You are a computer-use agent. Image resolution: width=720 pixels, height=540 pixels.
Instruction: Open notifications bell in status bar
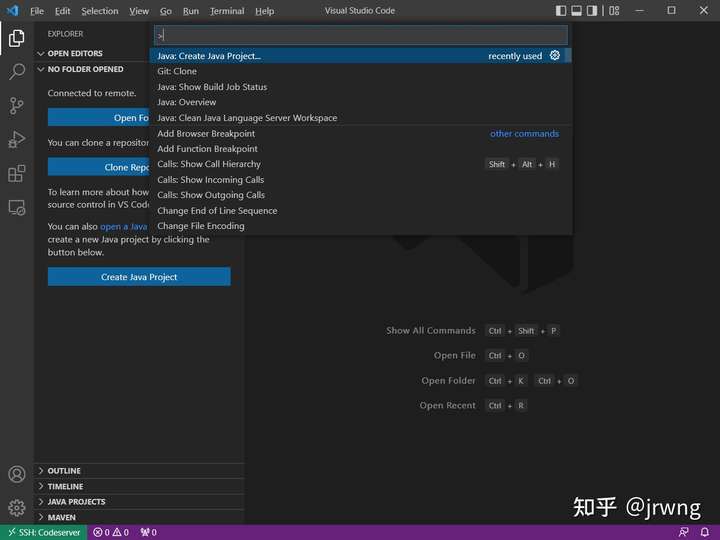(705, 532)
